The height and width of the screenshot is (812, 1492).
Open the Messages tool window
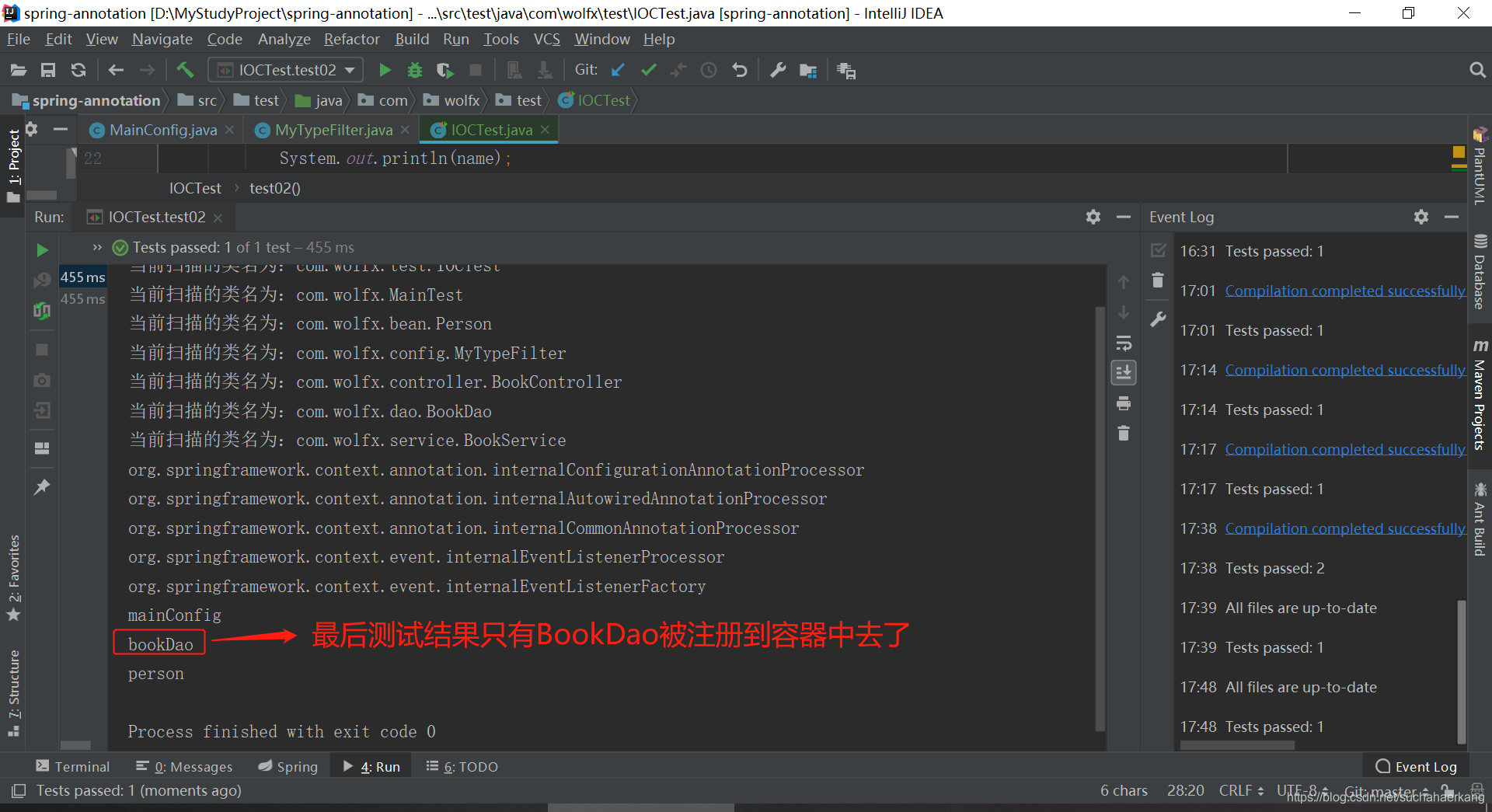click(184, 766)
